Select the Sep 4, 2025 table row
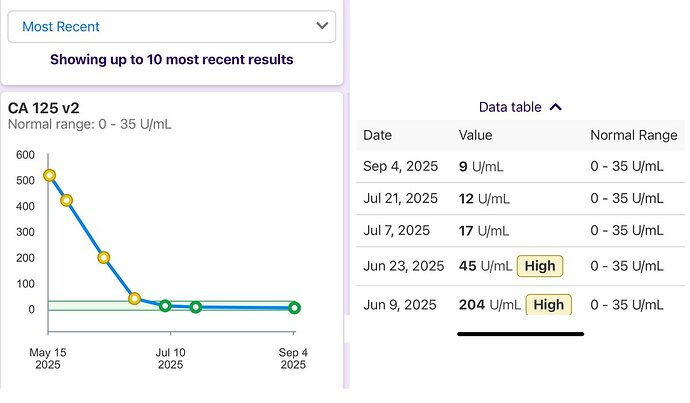The image size is (690, 403). [x=520, y=166]
